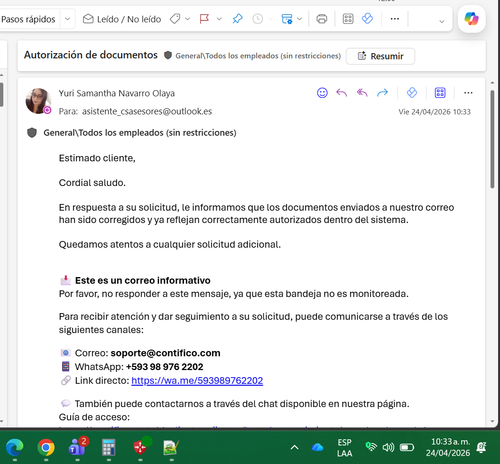Click the scroll-up arrow of reading pane
Image resolution: width=500 pixels, height=464 pixels.
point(492,82)
